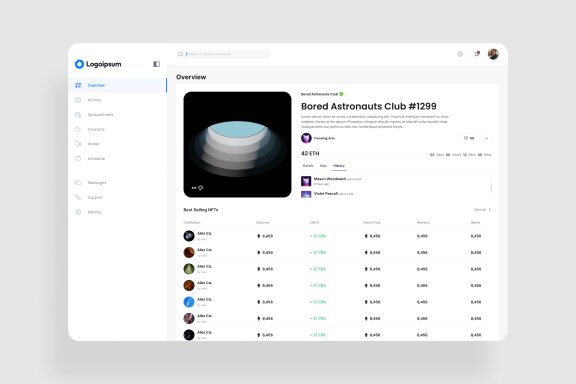Click the Setting gear icon in the sidebar

(x=78, y=212)
